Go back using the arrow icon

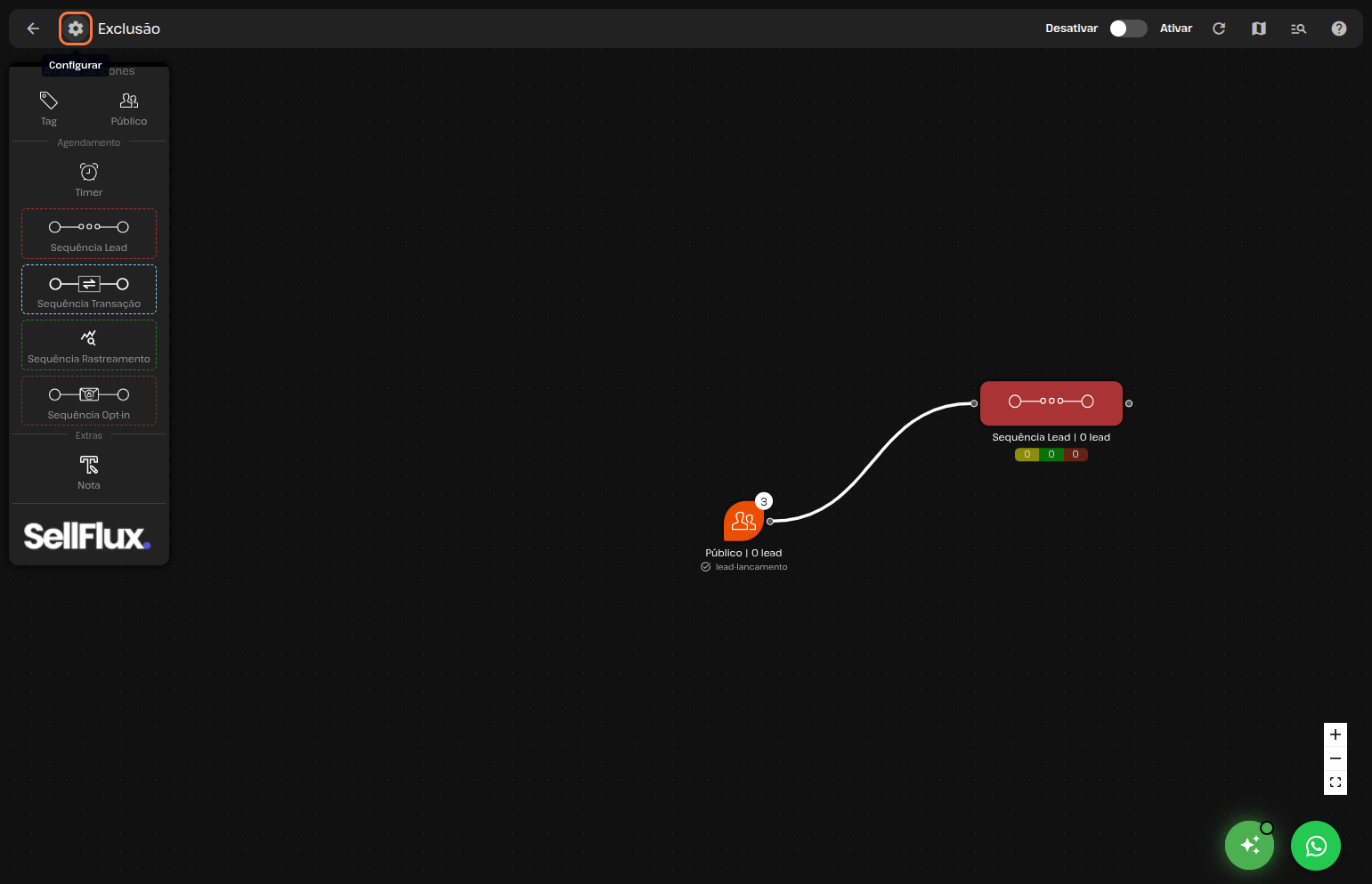tap(33, 28)
